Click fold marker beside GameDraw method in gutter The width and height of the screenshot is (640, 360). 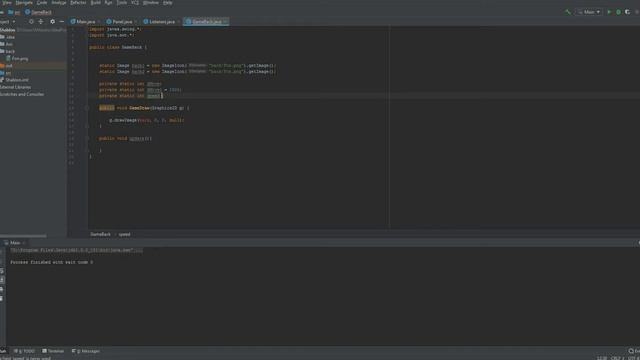pos(87,108)
